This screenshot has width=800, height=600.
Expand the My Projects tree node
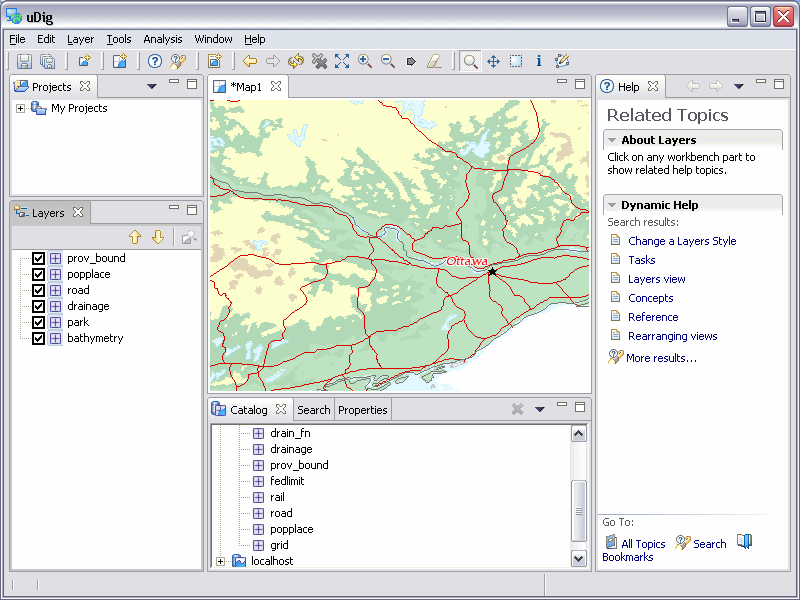point(20,108)
